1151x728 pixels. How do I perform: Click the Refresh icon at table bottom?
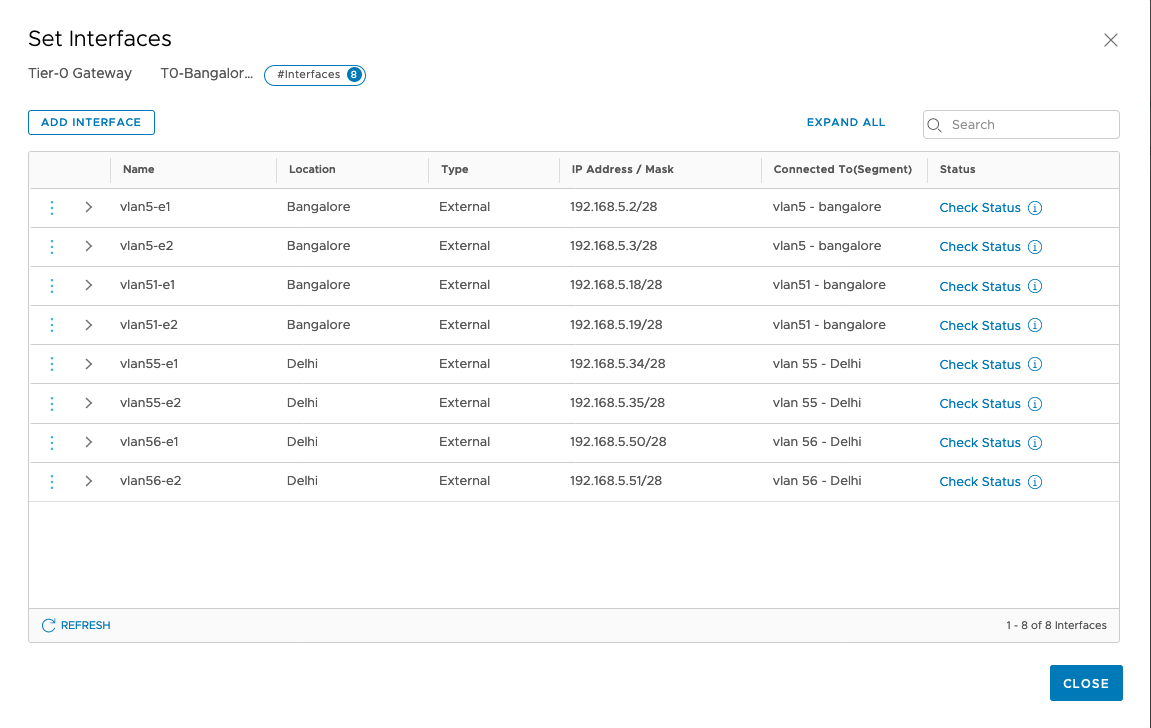49,626
